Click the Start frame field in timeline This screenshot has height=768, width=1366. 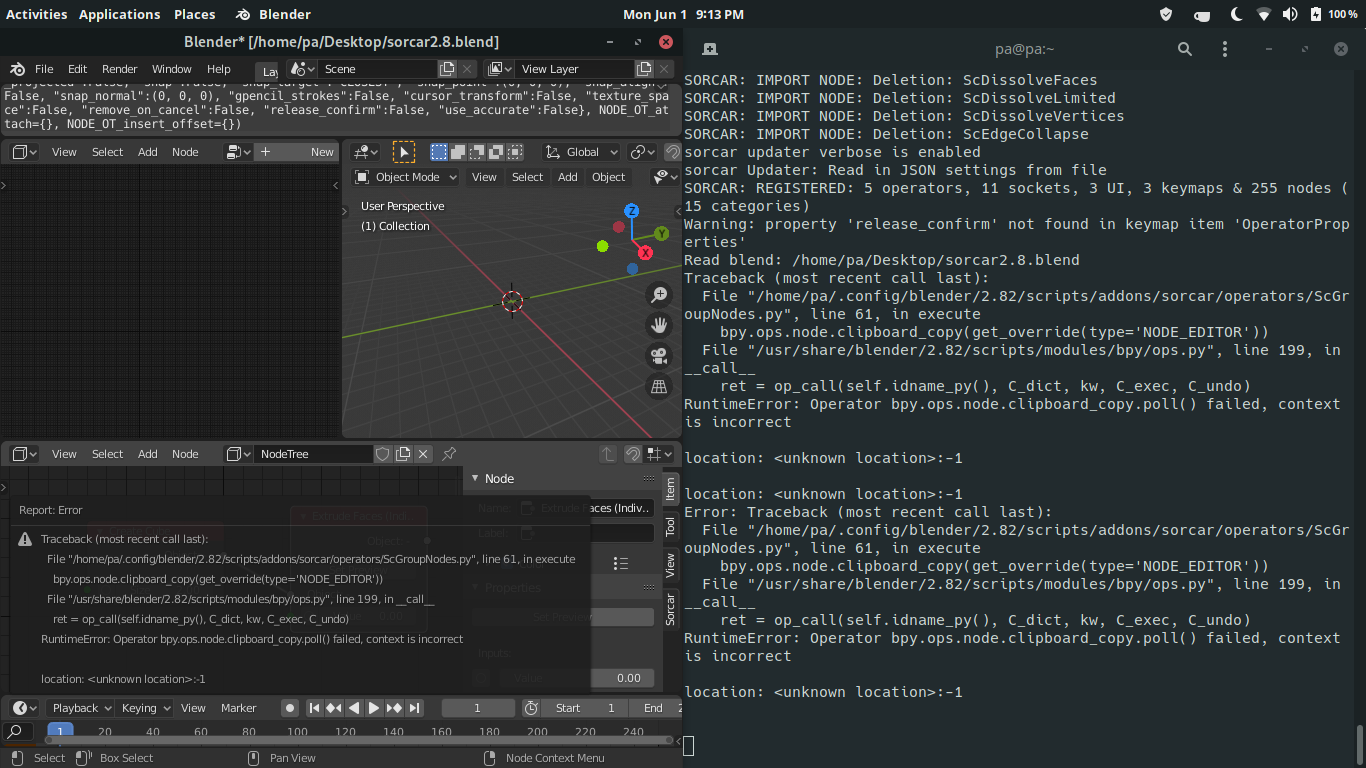584,708
